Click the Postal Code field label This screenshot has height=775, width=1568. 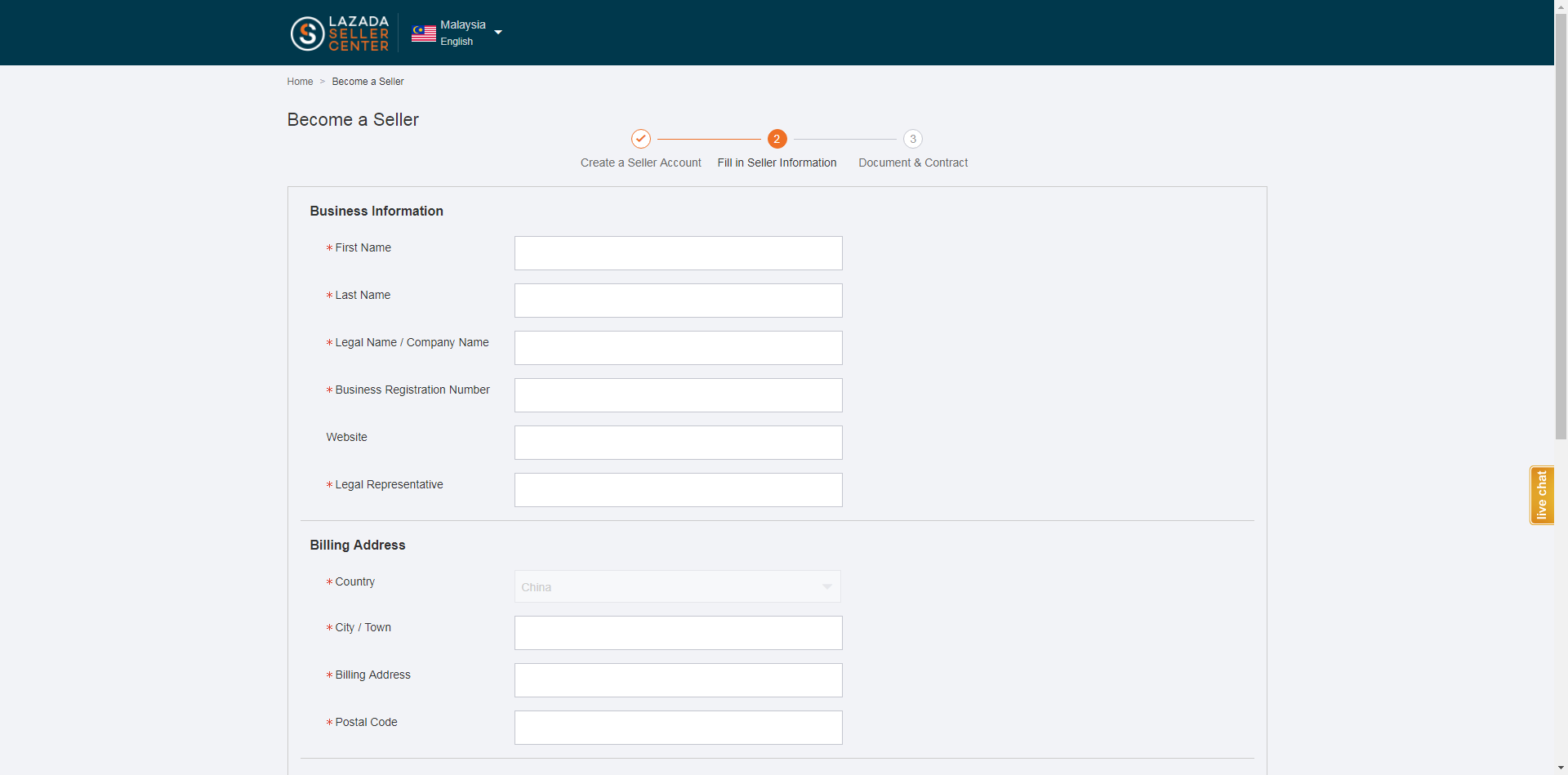pos(366,722)
